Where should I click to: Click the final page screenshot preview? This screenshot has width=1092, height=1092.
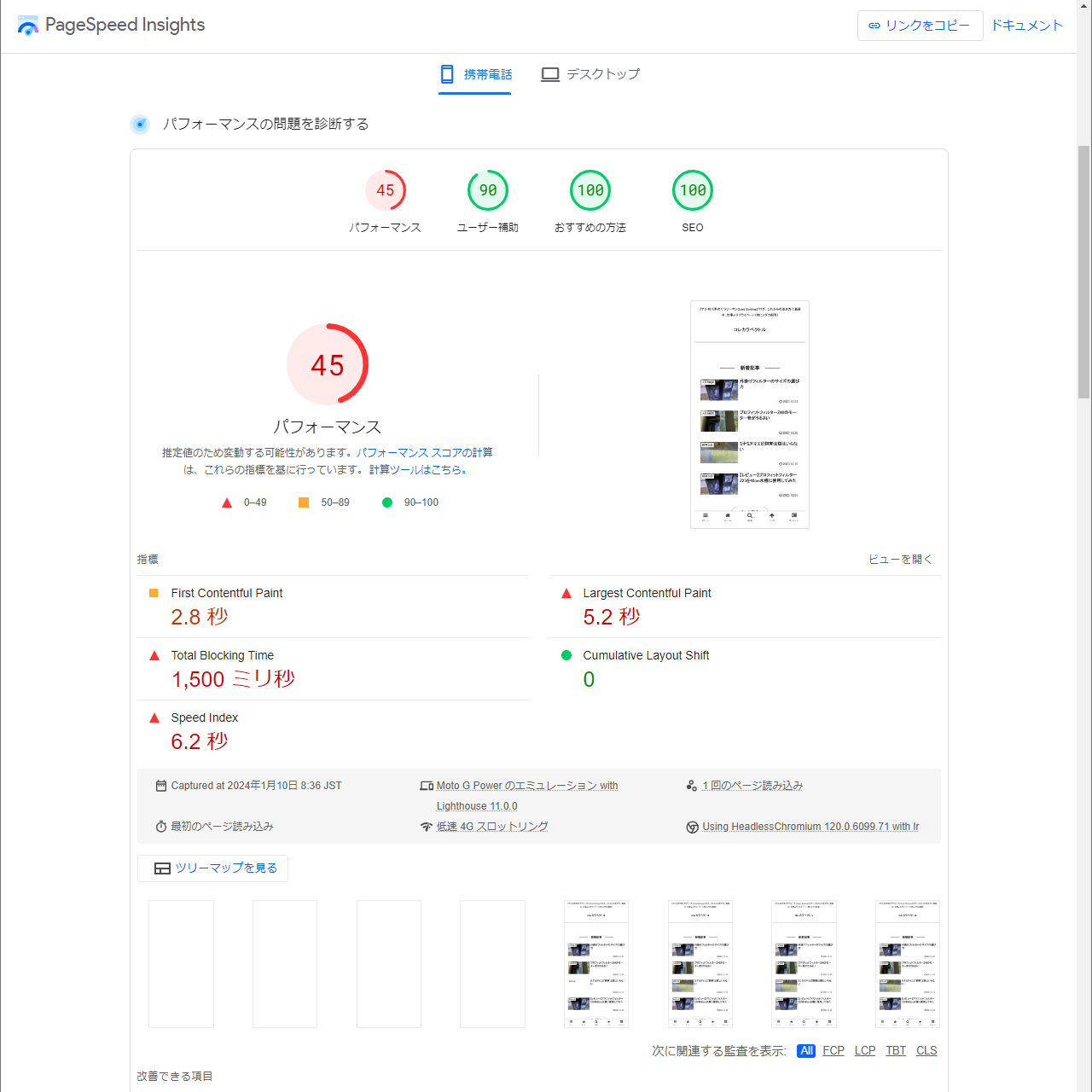(x=750, y=415)
